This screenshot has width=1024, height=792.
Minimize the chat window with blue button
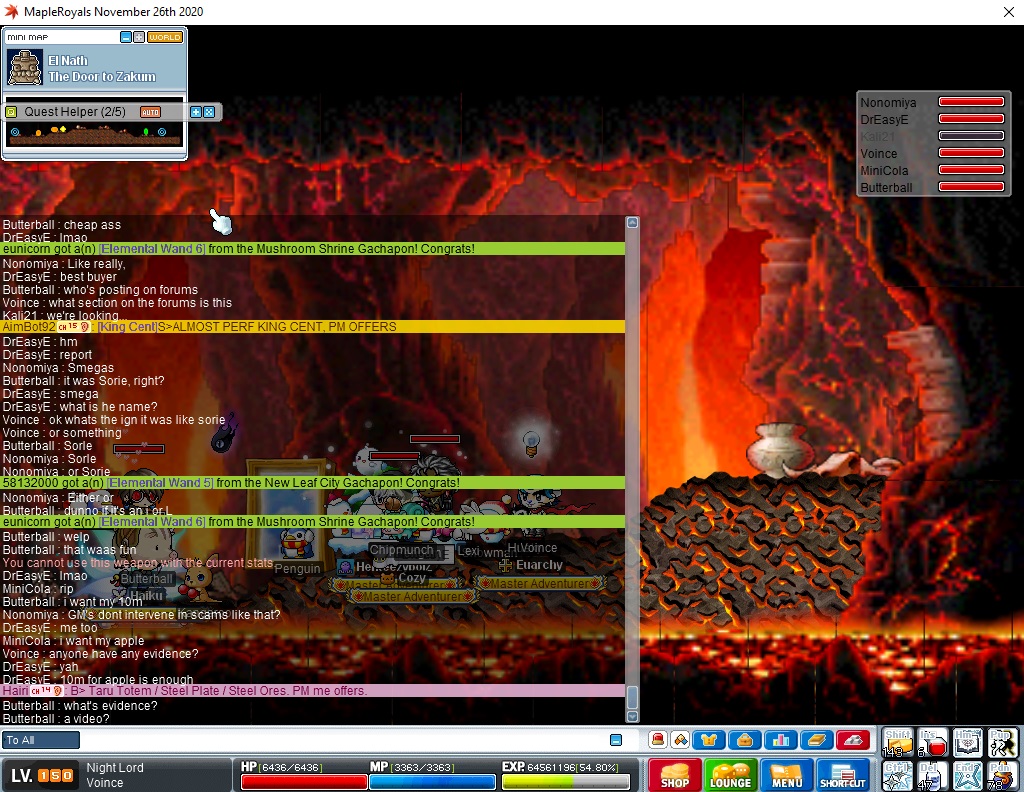[x=616, y=740]
